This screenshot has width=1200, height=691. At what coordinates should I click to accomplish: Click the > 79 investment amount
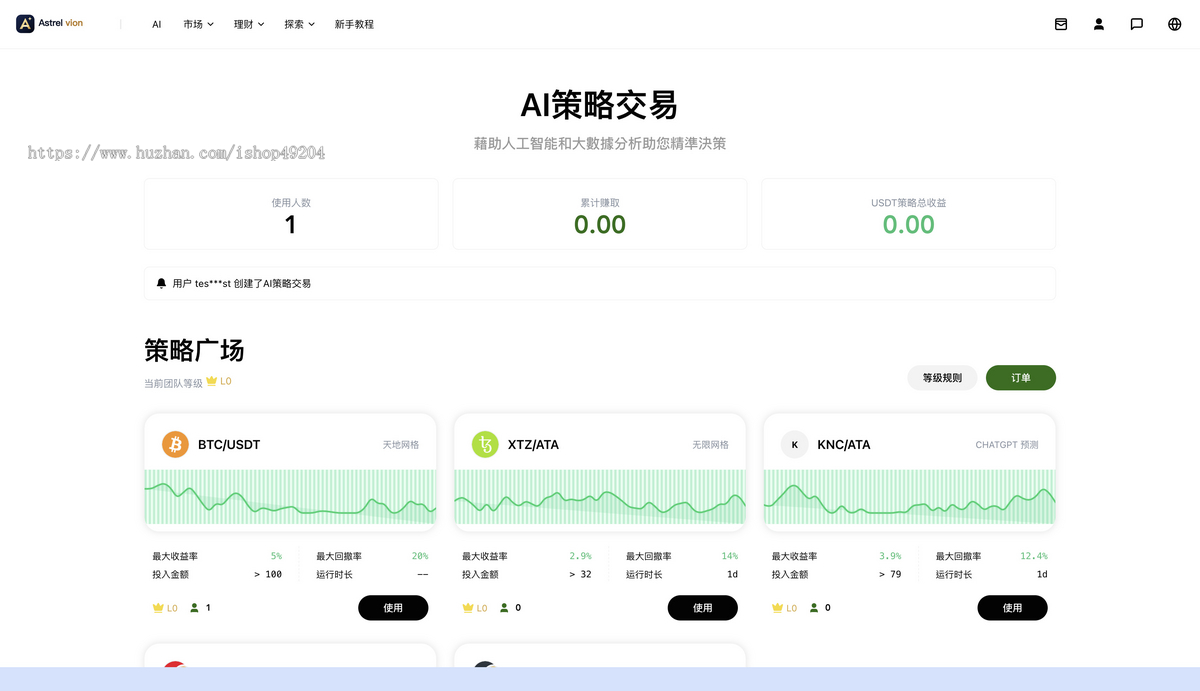tap(890, 574)
